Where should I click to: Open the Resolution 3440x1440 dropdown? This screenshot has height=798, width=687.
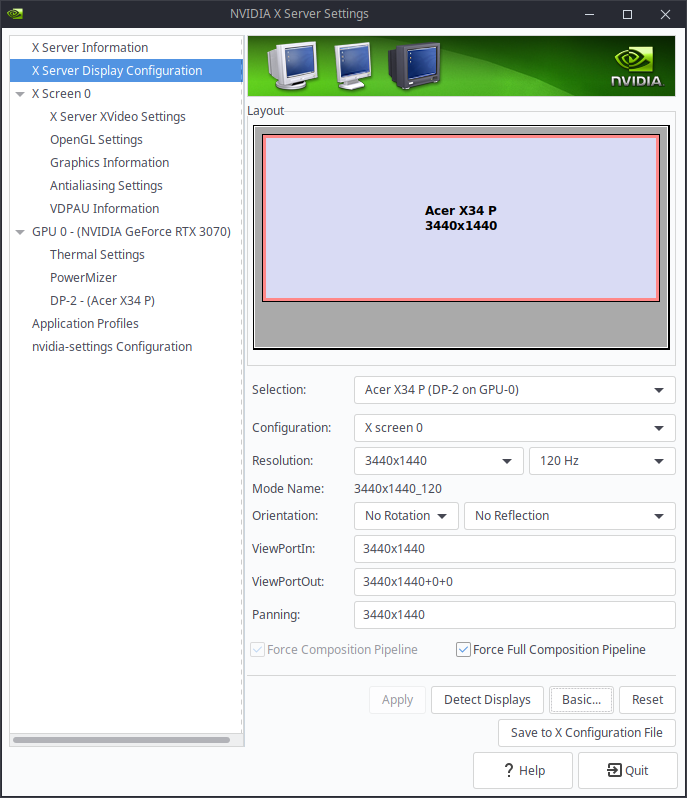click(x=438, y=461)
